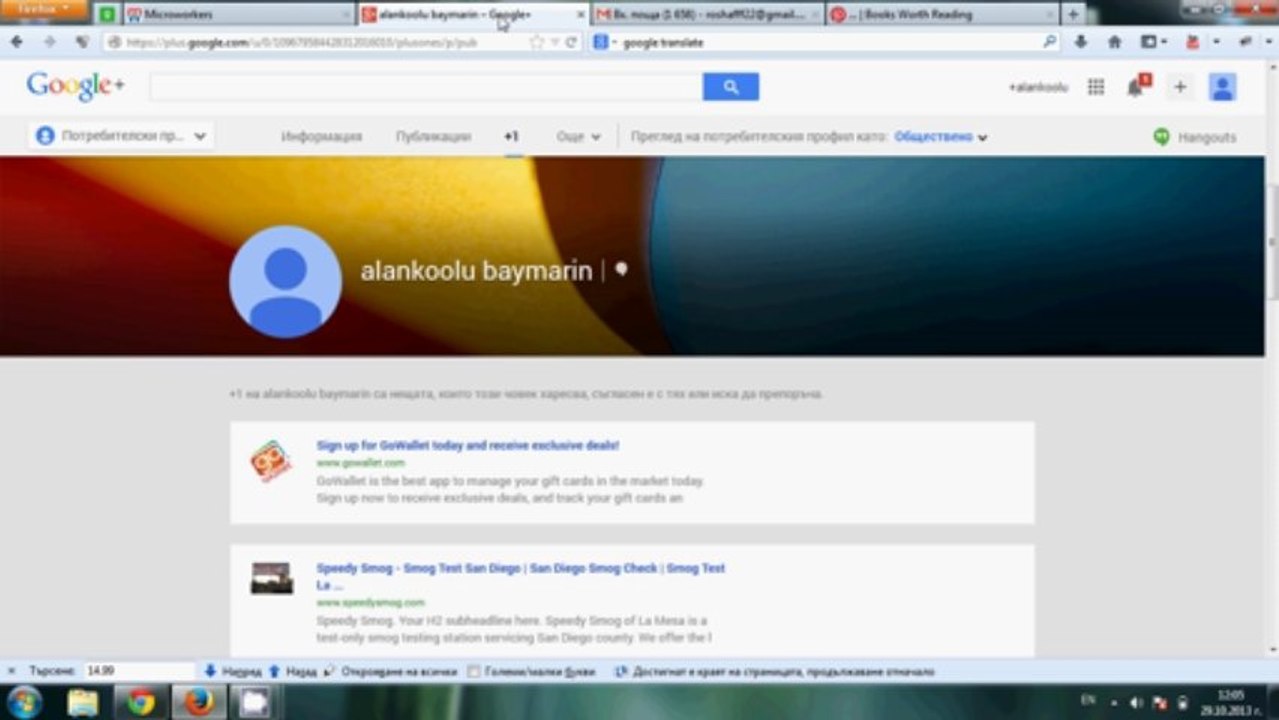Open the www.speedysmog.com link
The height and width of the screenshot is (720, 1279).
coord(371,603)
